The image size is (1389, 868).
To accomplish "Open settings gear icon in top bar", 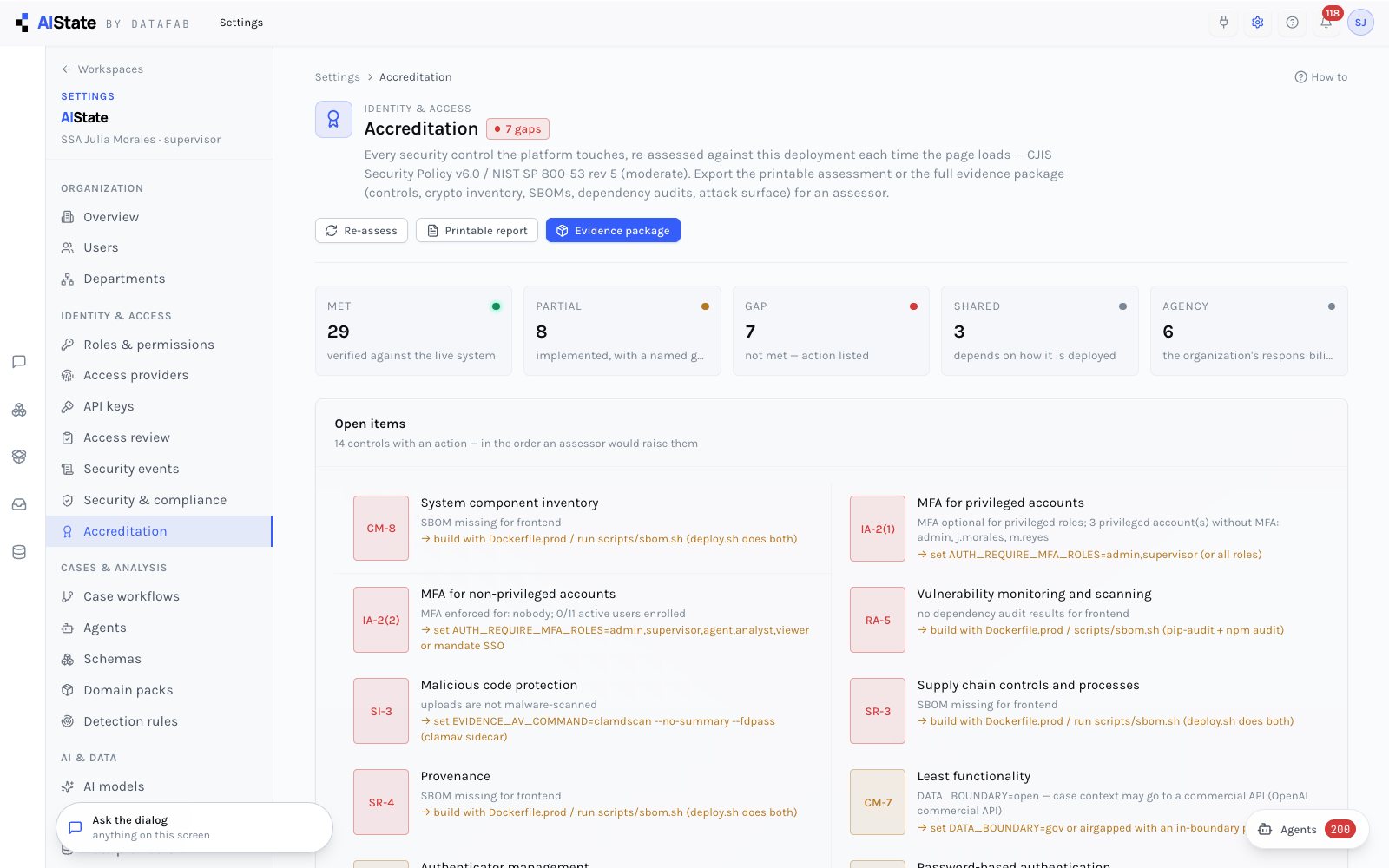I will click(1258, 23).
